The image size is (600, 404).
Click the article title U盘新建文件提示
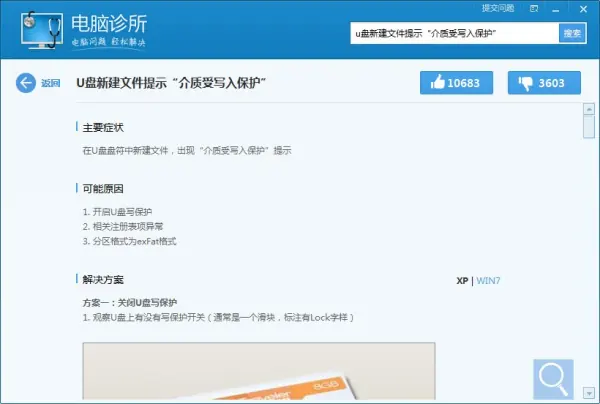[171, 83]
